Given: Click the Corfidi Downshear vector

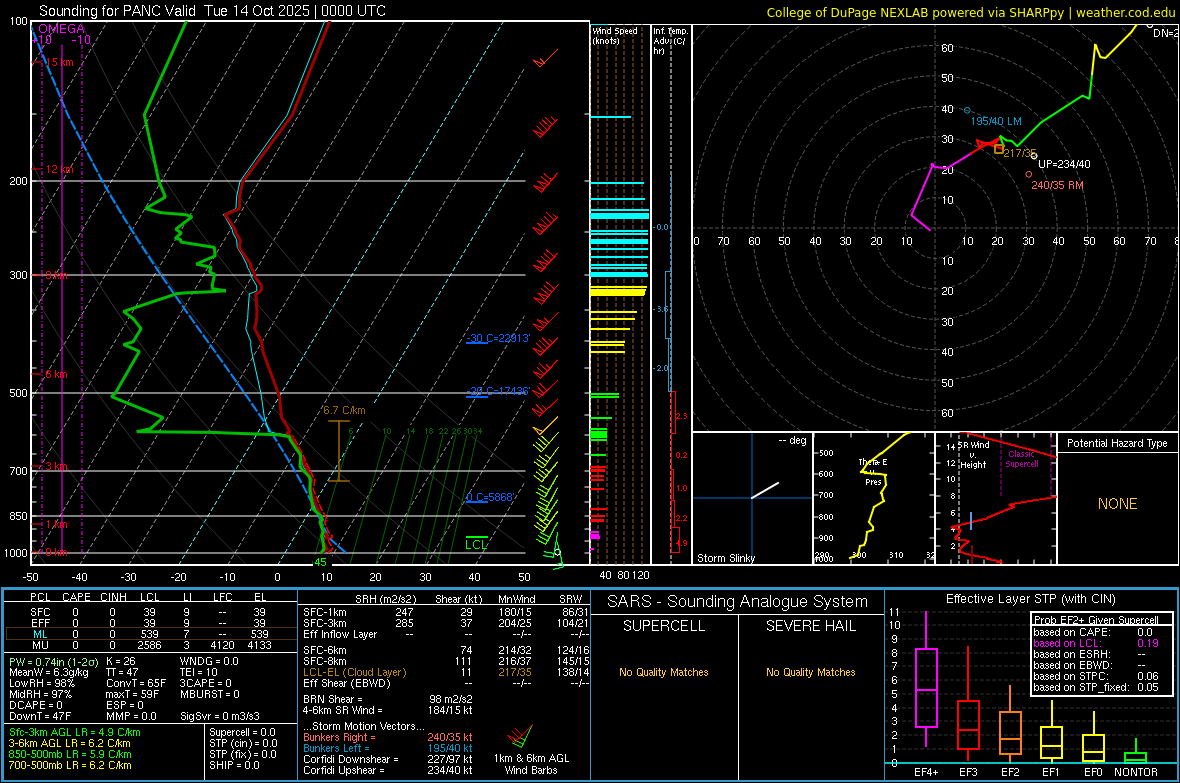Looking at the screenshot, I should pyautogui.click(x=388, y=759).
